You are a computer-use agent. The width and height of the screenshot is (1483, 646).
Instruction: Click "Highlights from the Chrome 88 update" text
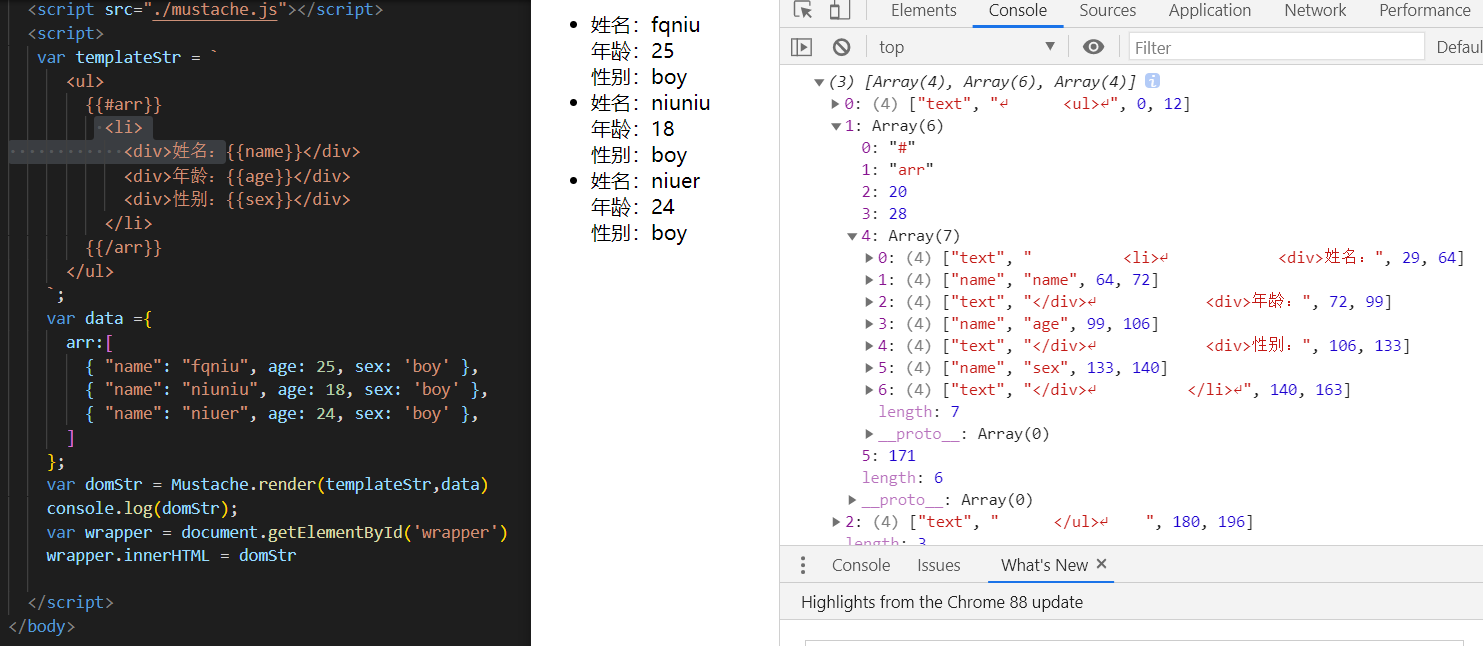click(x=942, y=602)
